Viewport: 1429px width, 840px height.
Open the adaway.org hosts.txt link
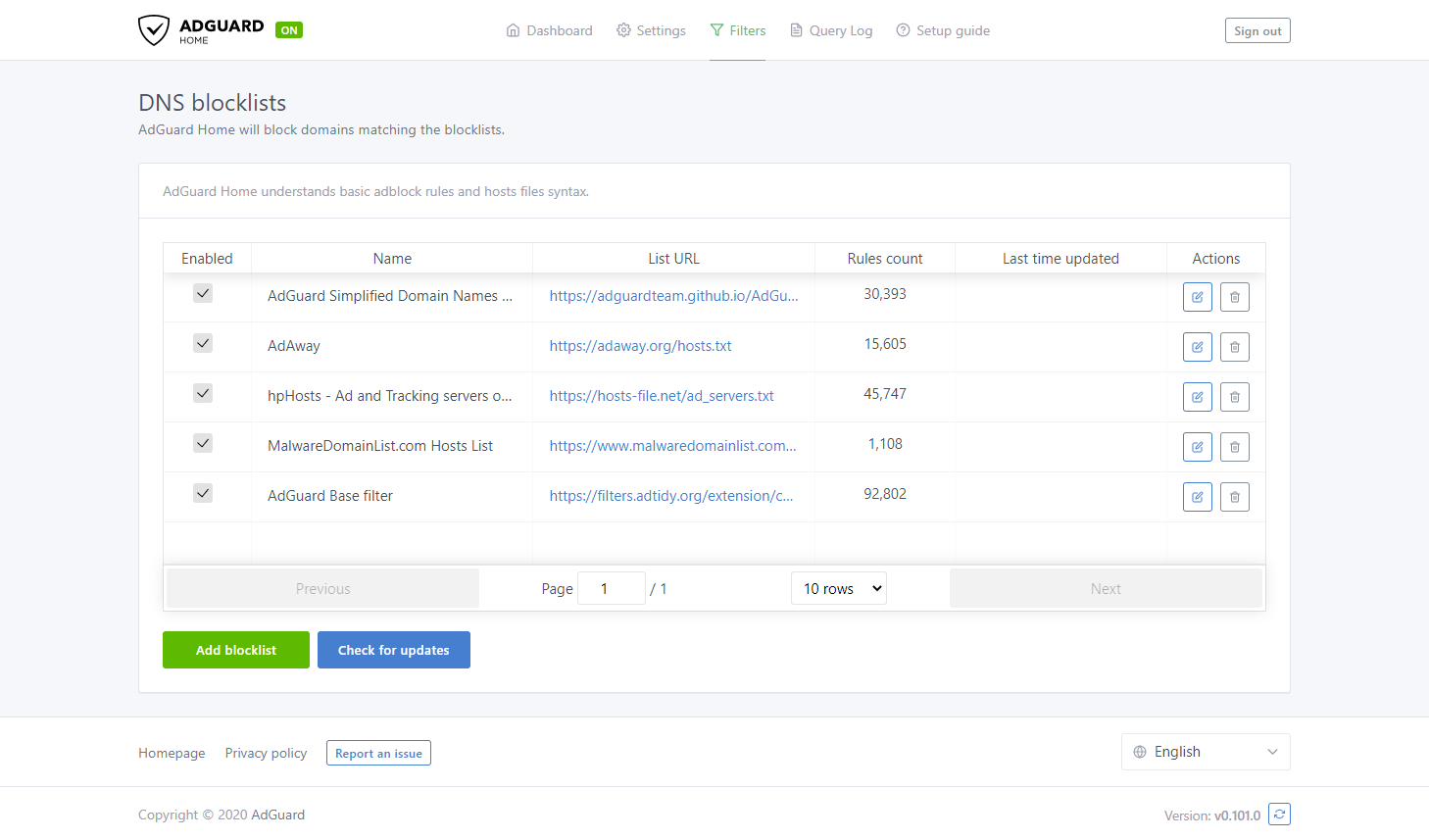tap(640, 346)
